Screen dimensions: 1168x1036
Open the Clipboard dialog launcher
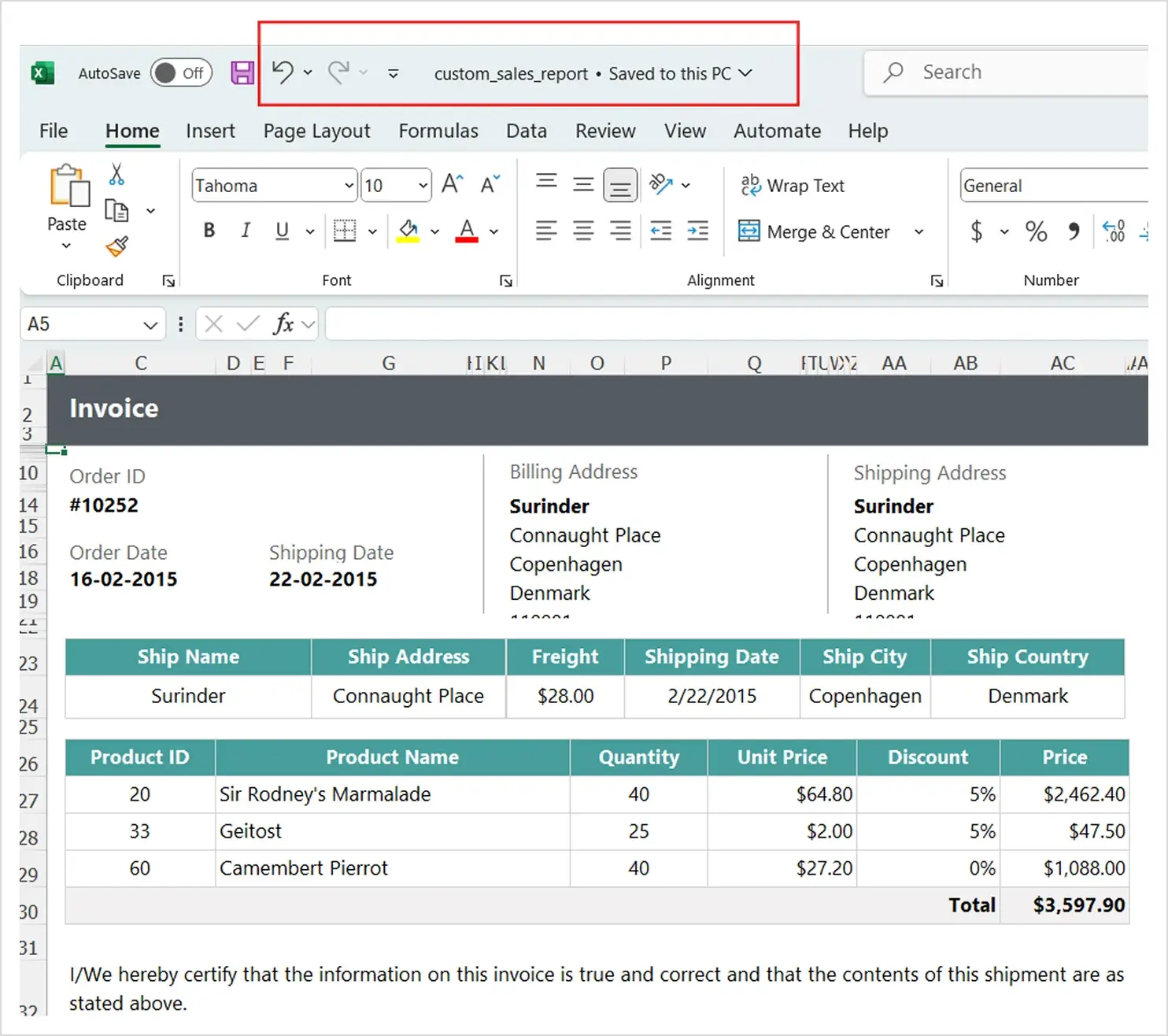(168, 281)
